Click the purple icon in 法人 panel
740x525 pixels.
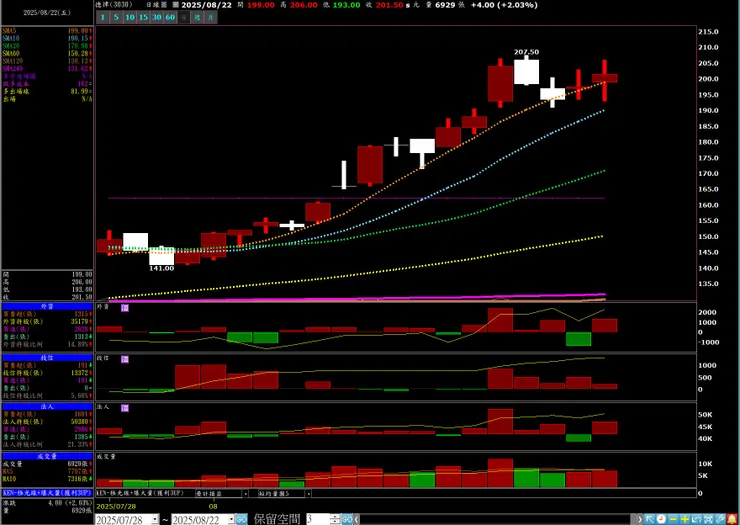[125, 408]
